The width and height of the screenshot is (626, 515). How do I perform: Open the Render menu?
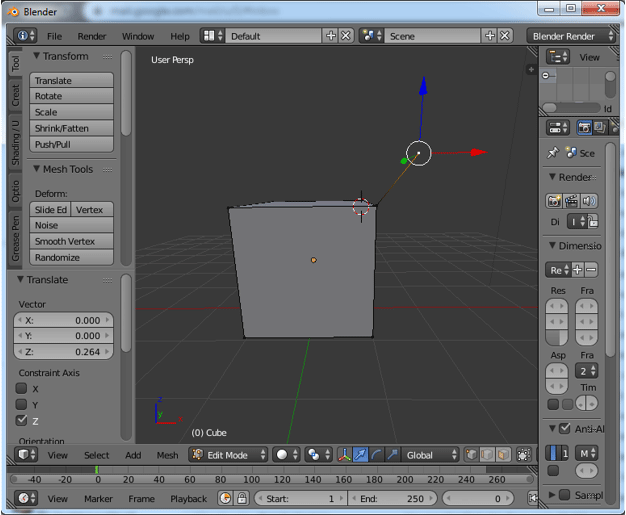tap(92, 36)
